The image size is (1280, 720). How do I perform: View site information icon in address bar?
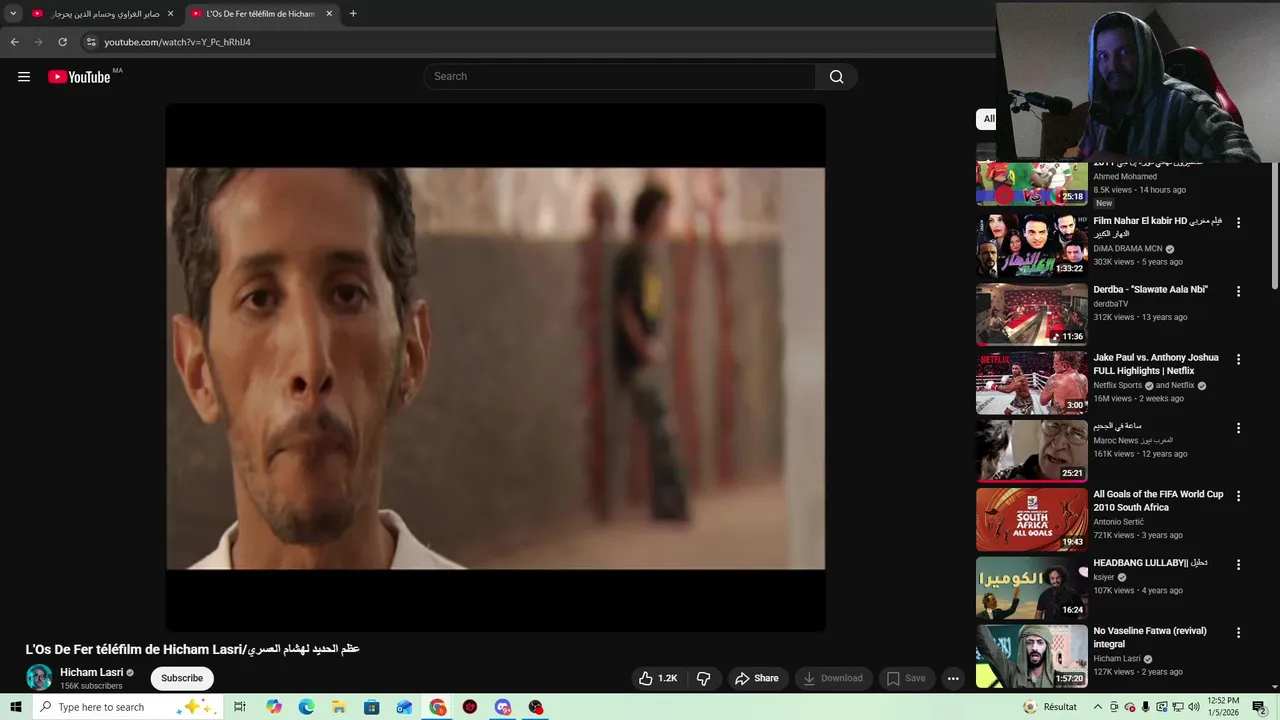[x=91, y=42]
